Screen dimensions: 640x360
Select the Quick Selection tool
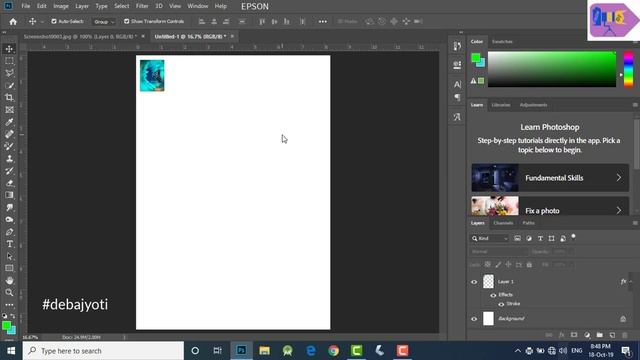point(9,86)
